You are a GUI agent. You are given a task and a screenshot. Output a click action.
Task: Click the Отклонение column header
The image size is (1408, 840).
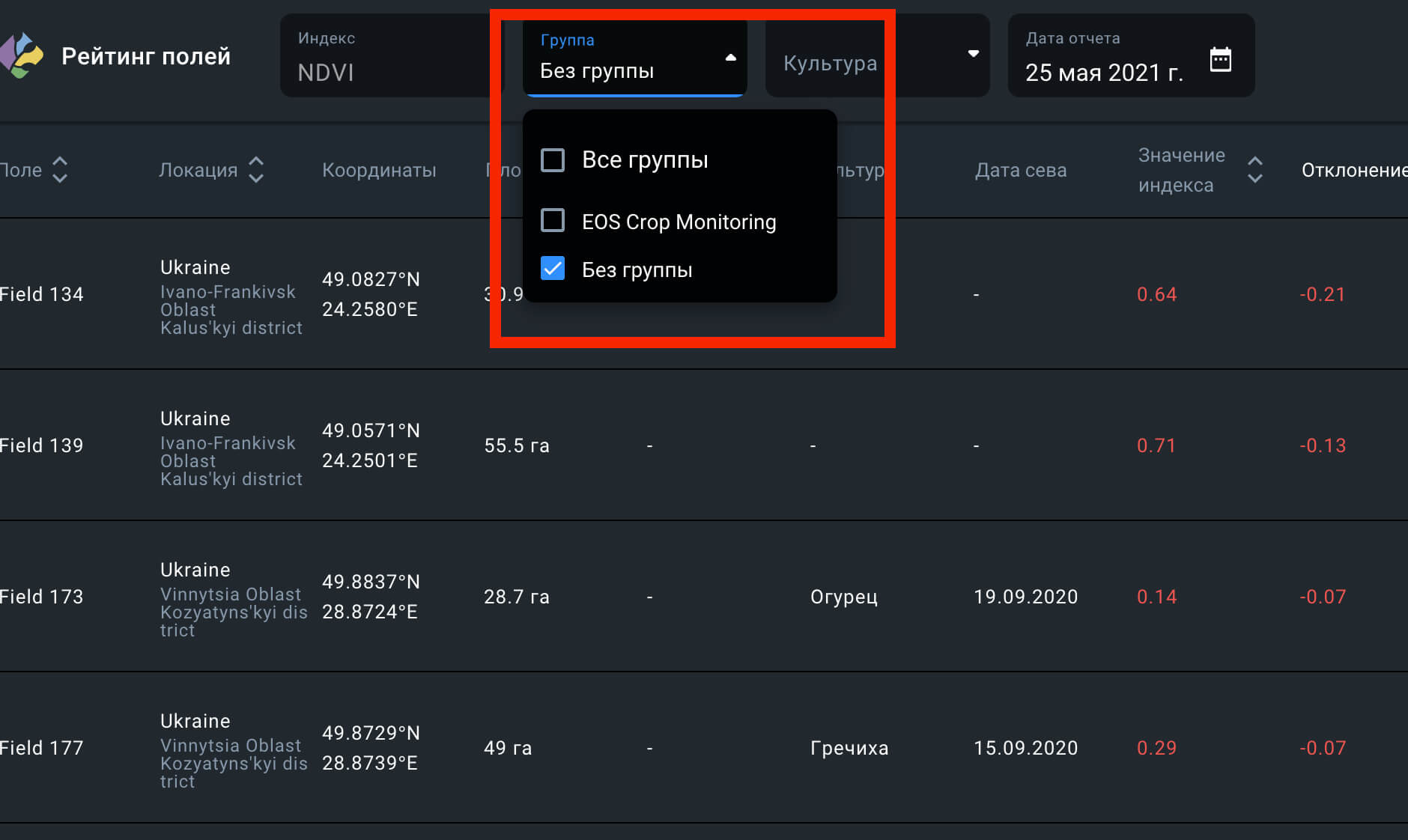pos(1353,171)
